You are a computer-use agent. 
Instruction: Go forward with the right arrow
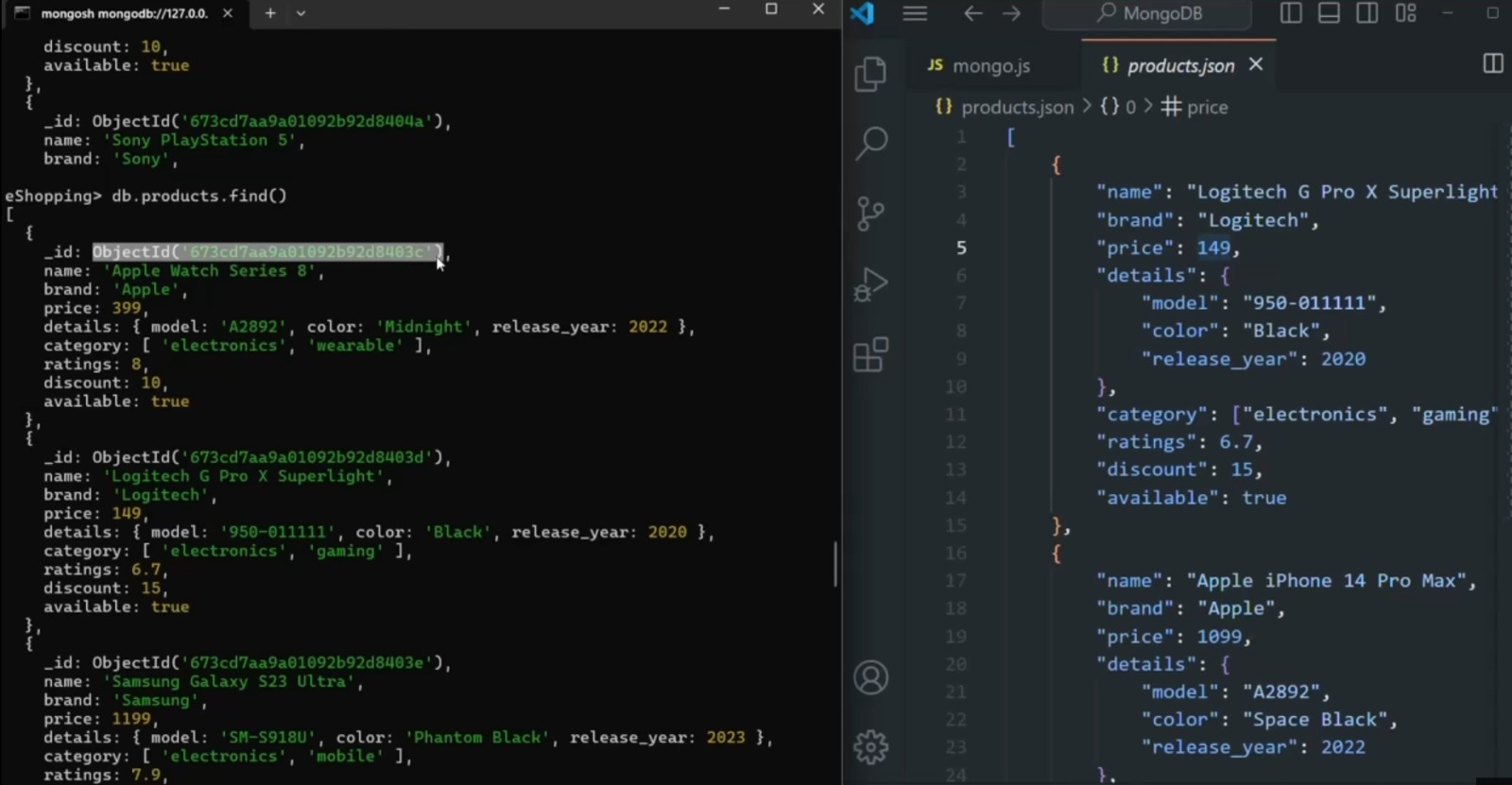1012,13
